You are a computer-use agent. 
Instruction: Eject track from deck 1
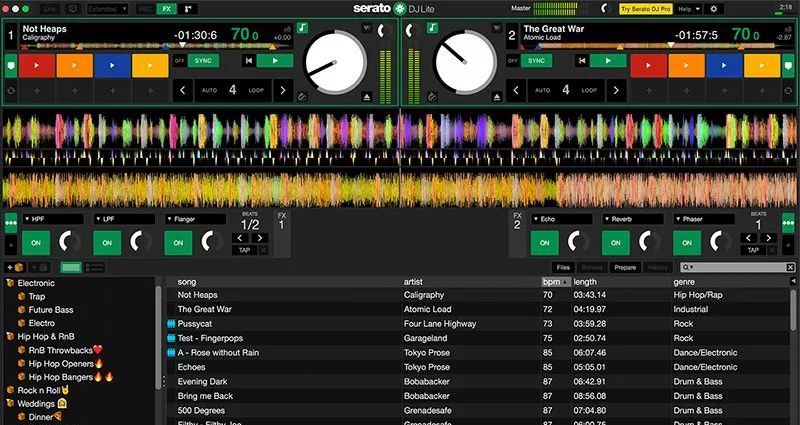(365, 97)
